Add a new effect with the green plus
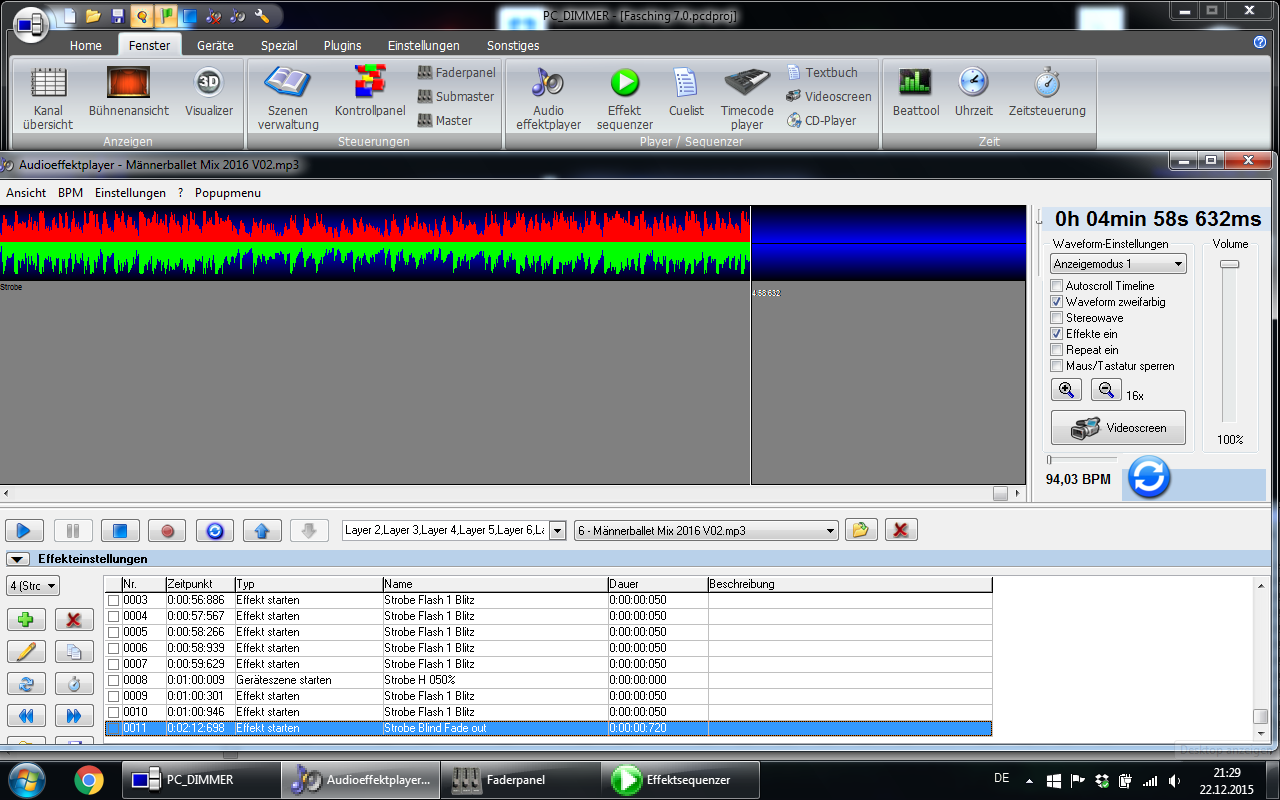The height and width of the screenshot is (800, 1280). pyautogui.click(x=26, y=620)
